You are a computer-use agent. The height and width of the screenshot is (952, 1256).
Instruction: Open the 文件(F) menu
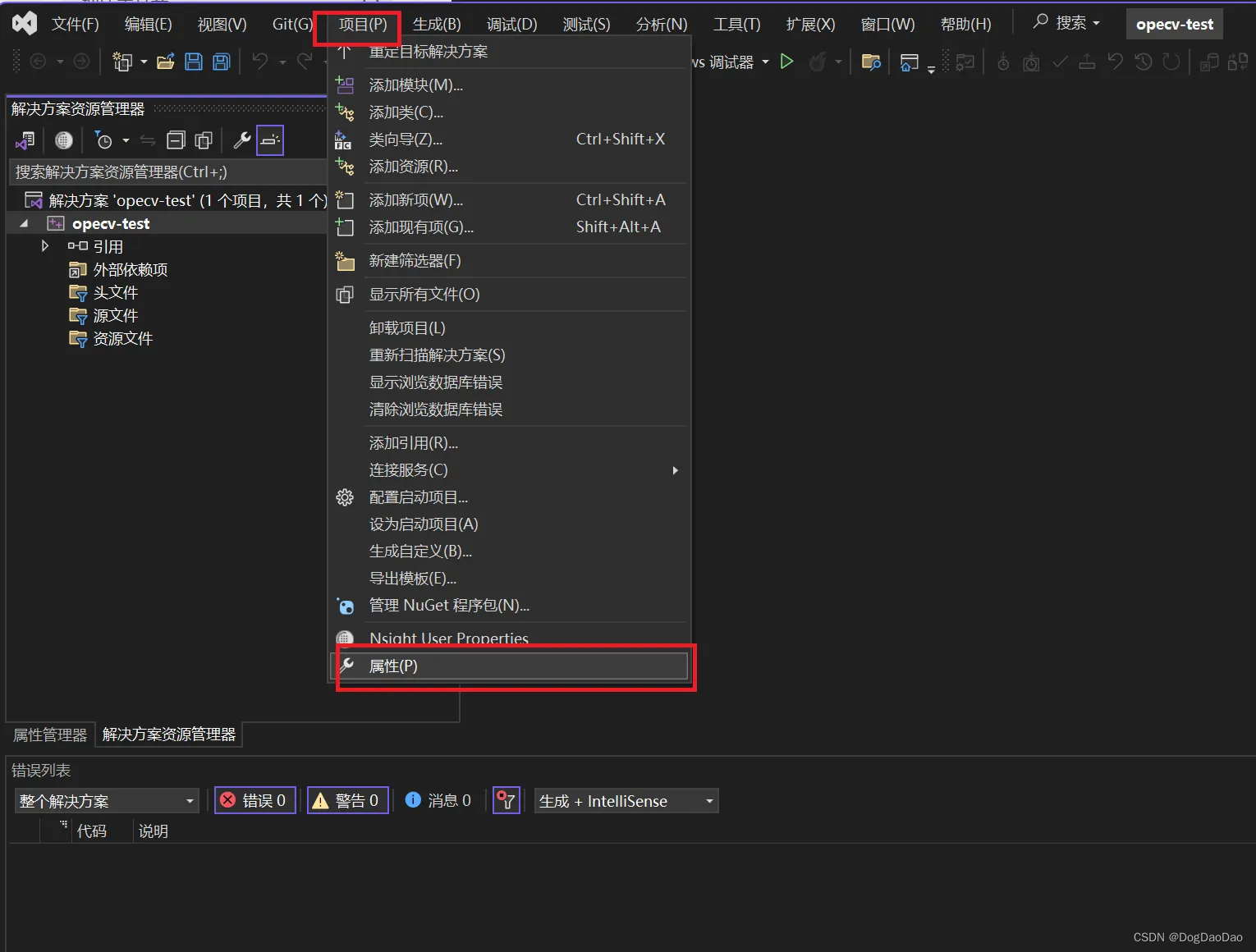coord(76,24)
